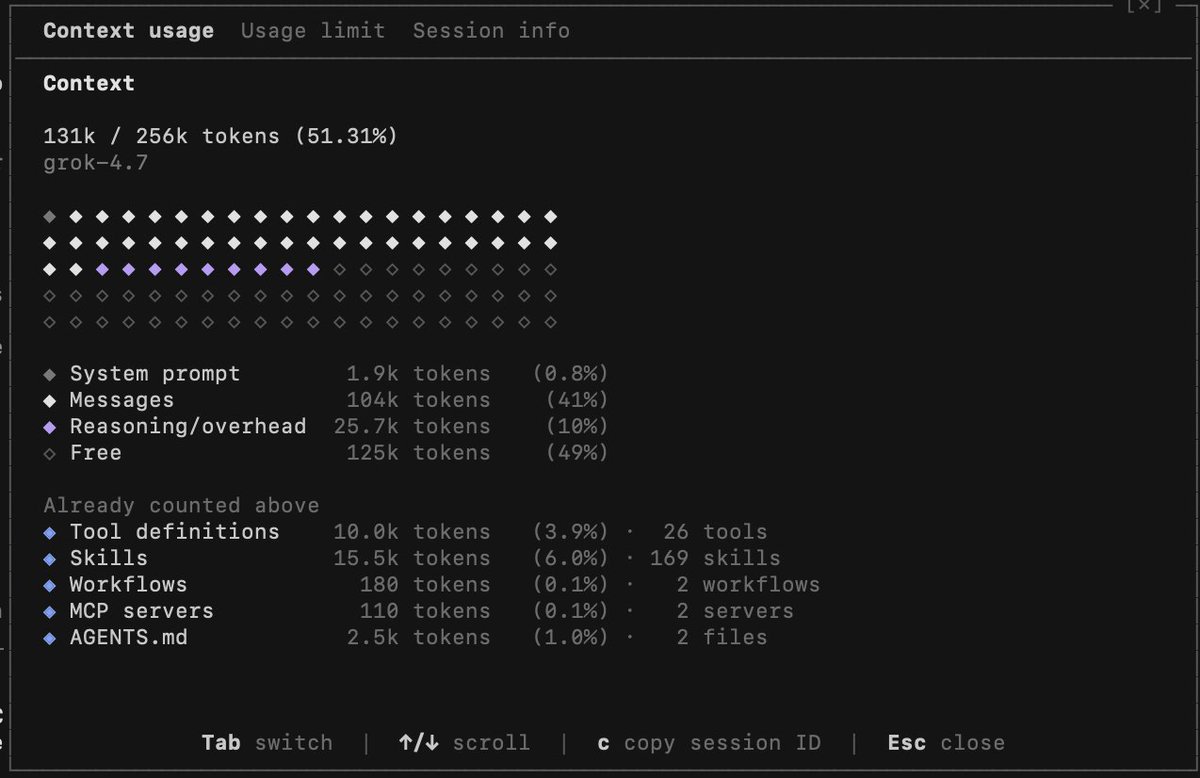Click the 131k / 256k tokens total
1200x778 pixels.
(220, 136)
